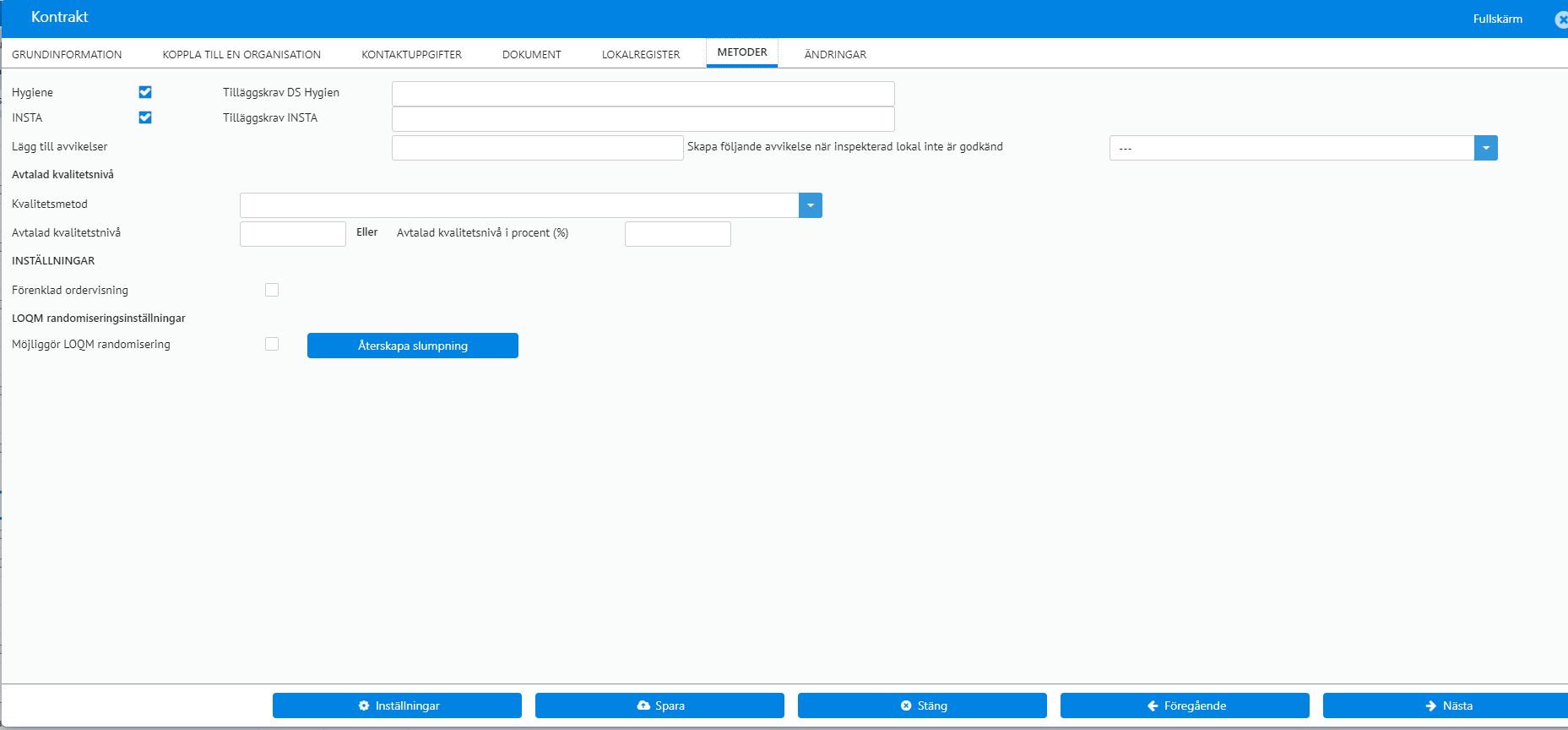1568x730 pixels.
Task: Click the Tilläggskrav INSTA input field
Action: pyautogui.click(x=643, y=119)
